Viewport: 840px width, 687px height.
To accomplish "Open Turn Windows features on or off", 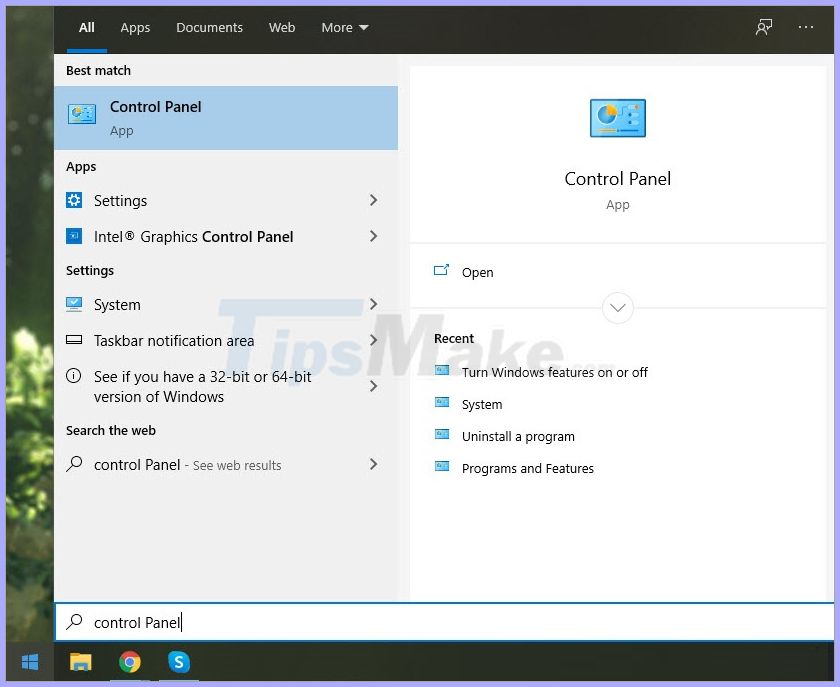I will [555, 372].
